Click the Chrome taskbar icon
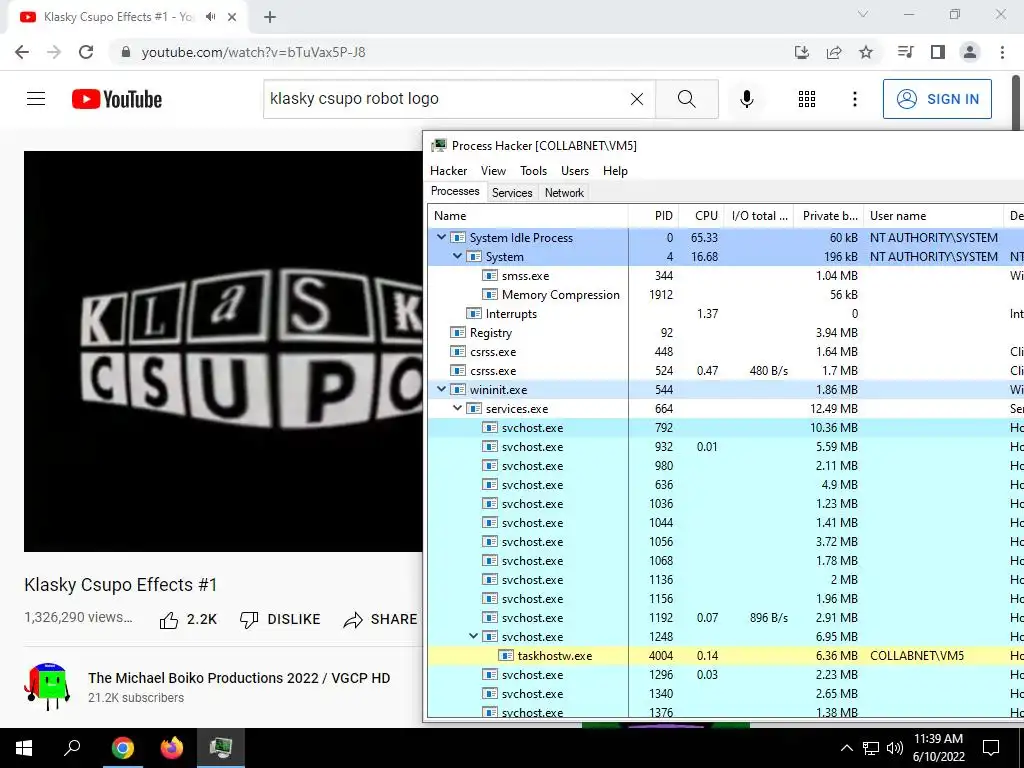The image size is (1024, 768). [123, 748]
